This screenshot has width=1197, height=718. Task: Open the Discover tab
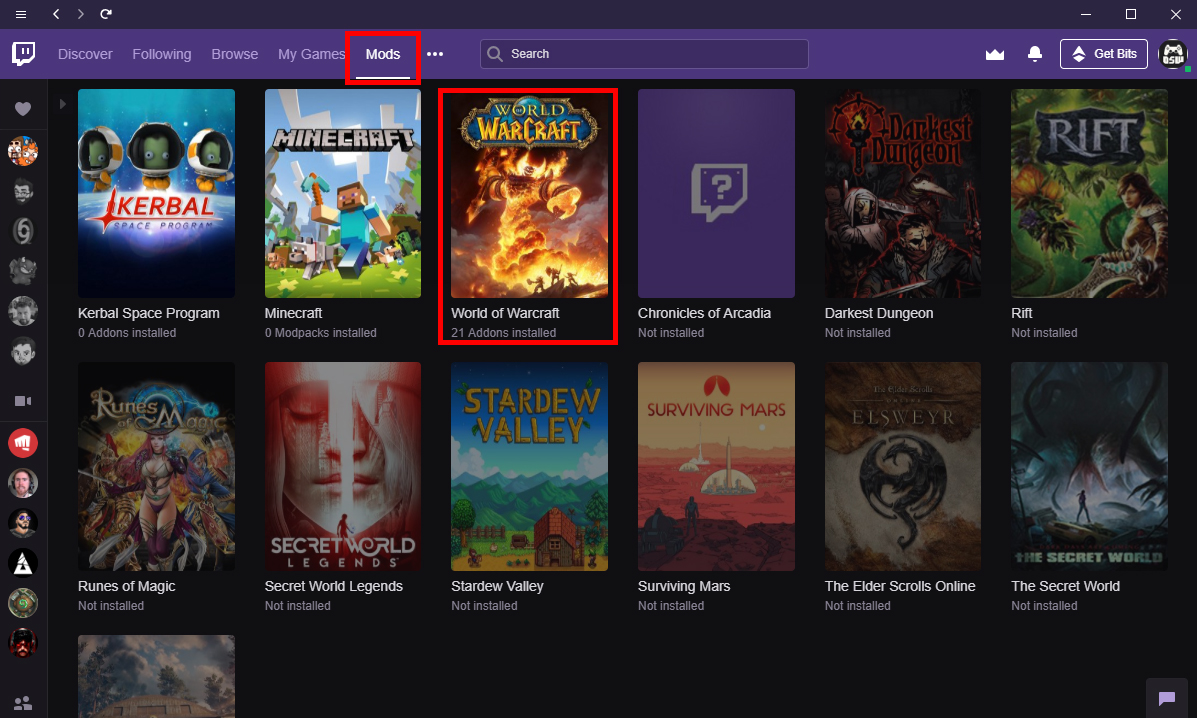[85, 54]
